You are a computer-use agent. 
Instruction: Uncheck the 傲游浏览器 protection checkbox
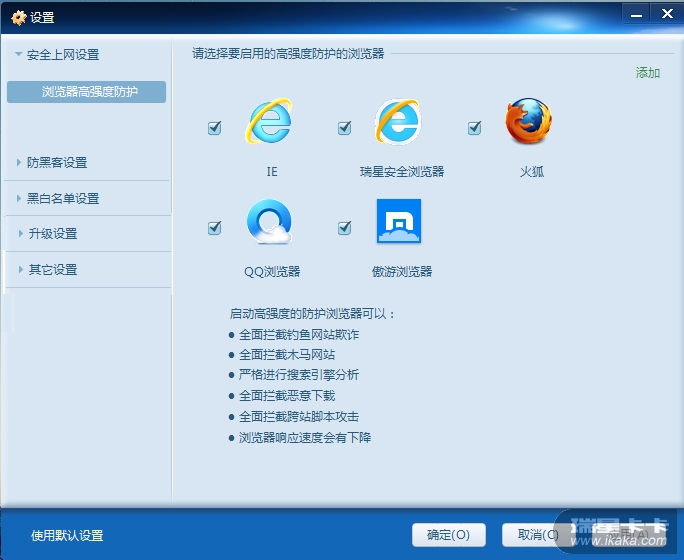(x=344, y=228)
